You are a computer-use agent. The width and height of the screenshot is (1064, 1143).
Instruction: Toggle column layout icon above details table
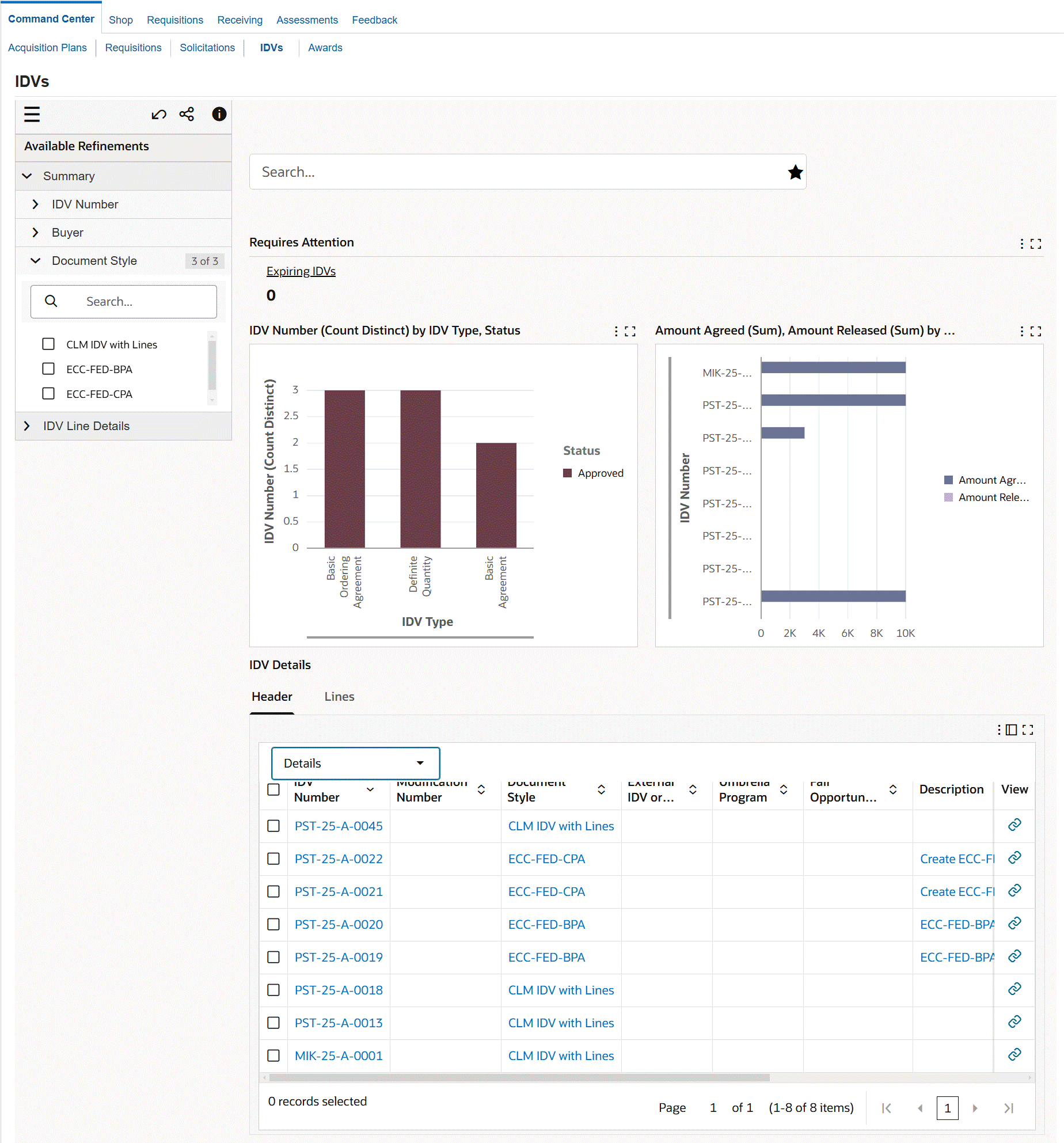click(x=1012, y=730)
